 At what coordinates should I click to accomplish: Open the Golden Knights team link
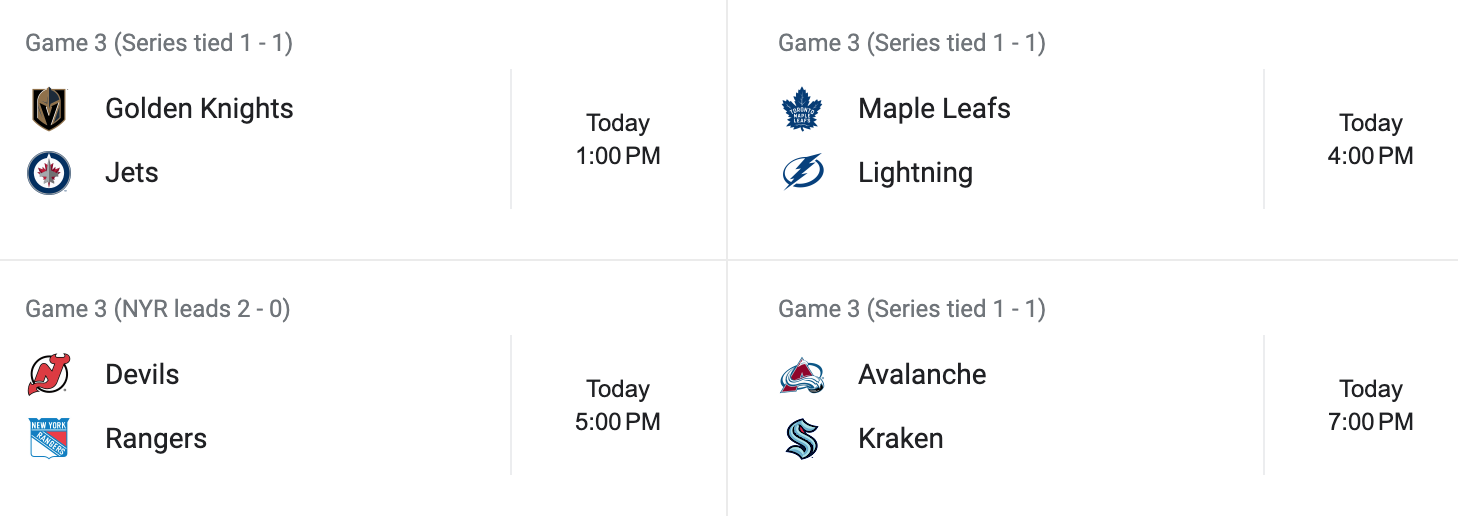click(199, 109)
